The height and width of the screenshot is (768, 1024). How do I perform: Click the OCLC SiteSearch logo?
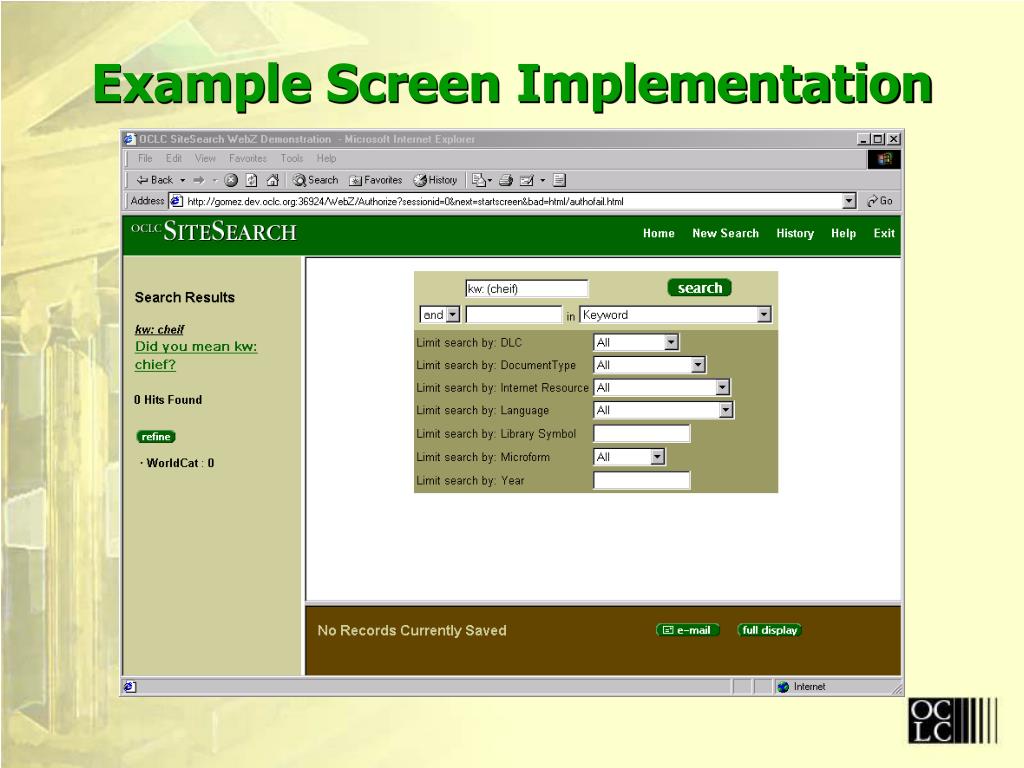(214, 231)
